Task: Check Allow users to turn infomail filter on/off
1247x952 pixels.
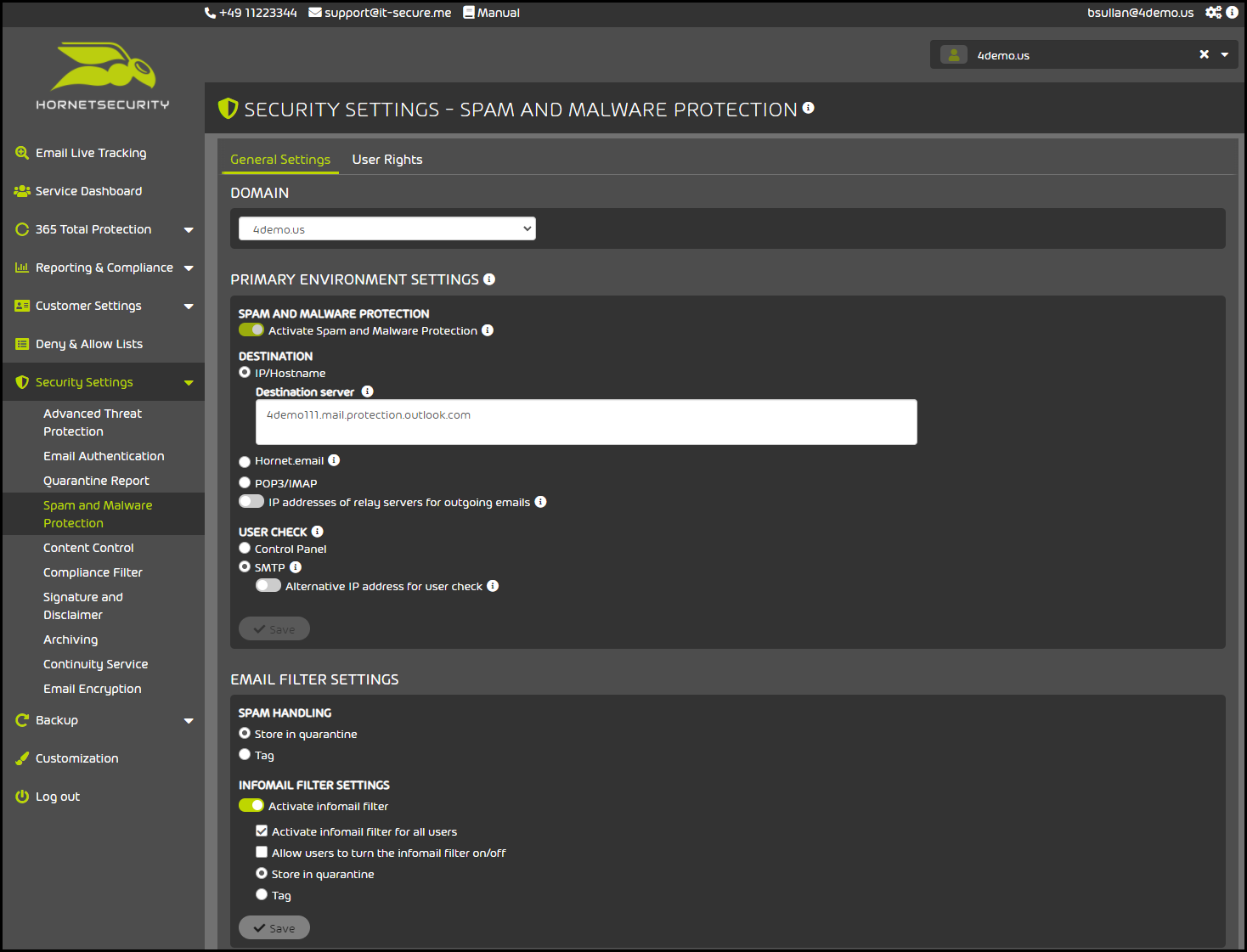Action: point(262,853)
